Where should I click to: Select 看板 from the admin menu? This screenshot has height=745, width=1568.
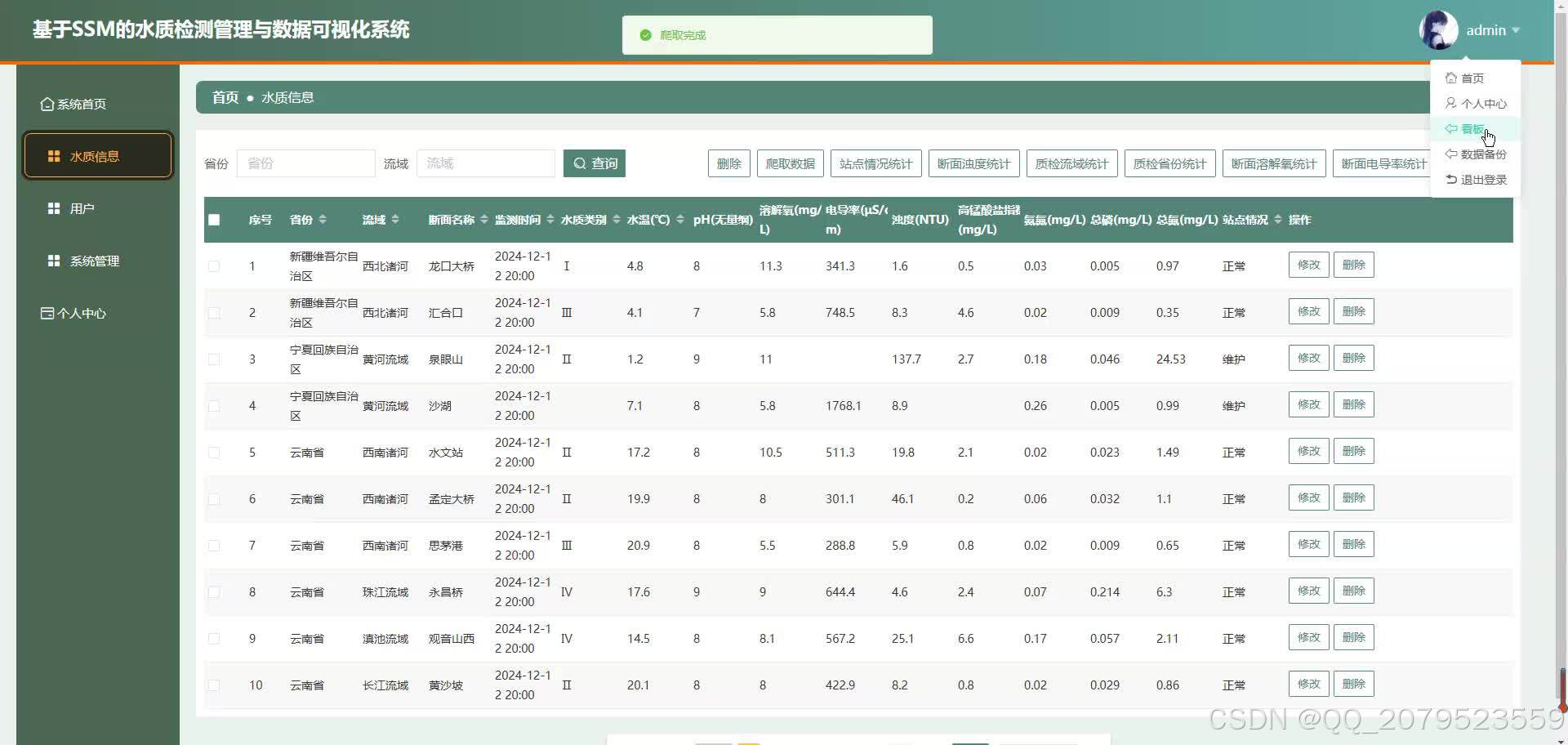coord(1475,128)
